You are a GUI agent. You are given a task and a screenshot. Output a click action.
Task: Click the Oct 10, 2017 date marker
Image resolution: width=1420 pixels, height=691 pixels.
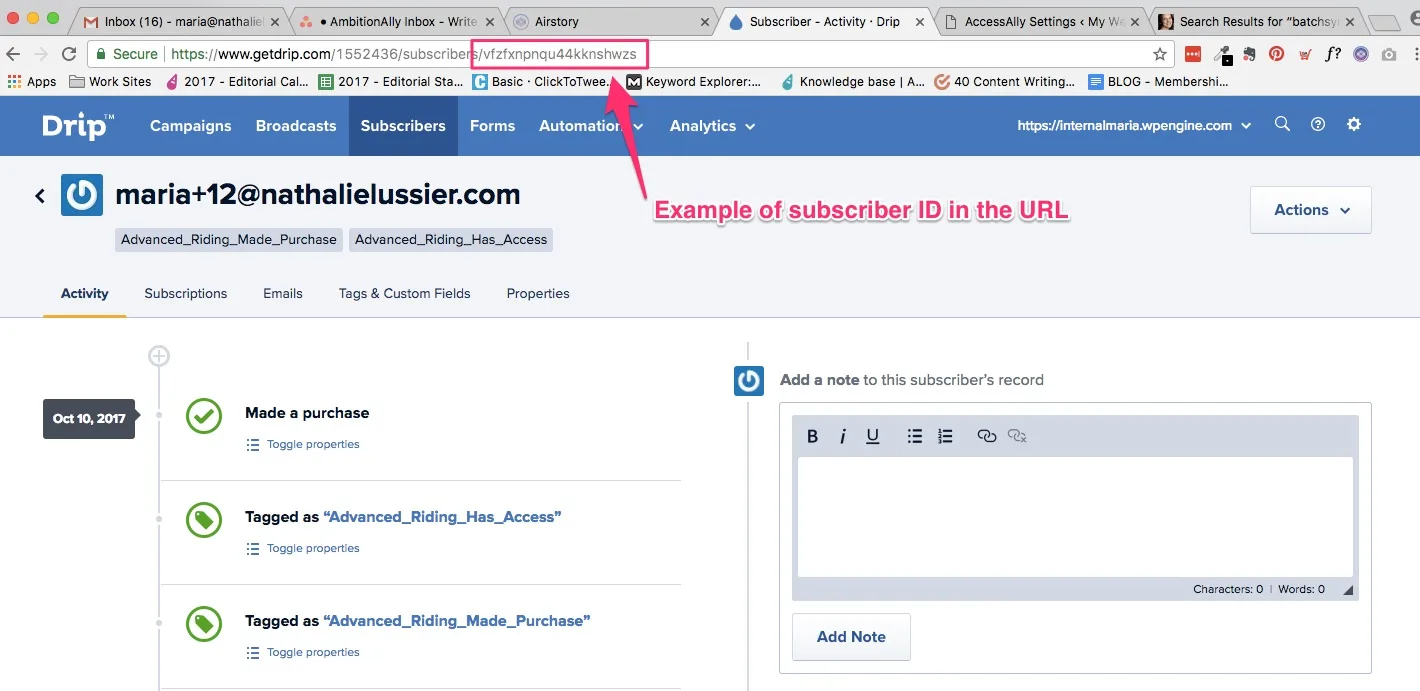pos(89,418)
